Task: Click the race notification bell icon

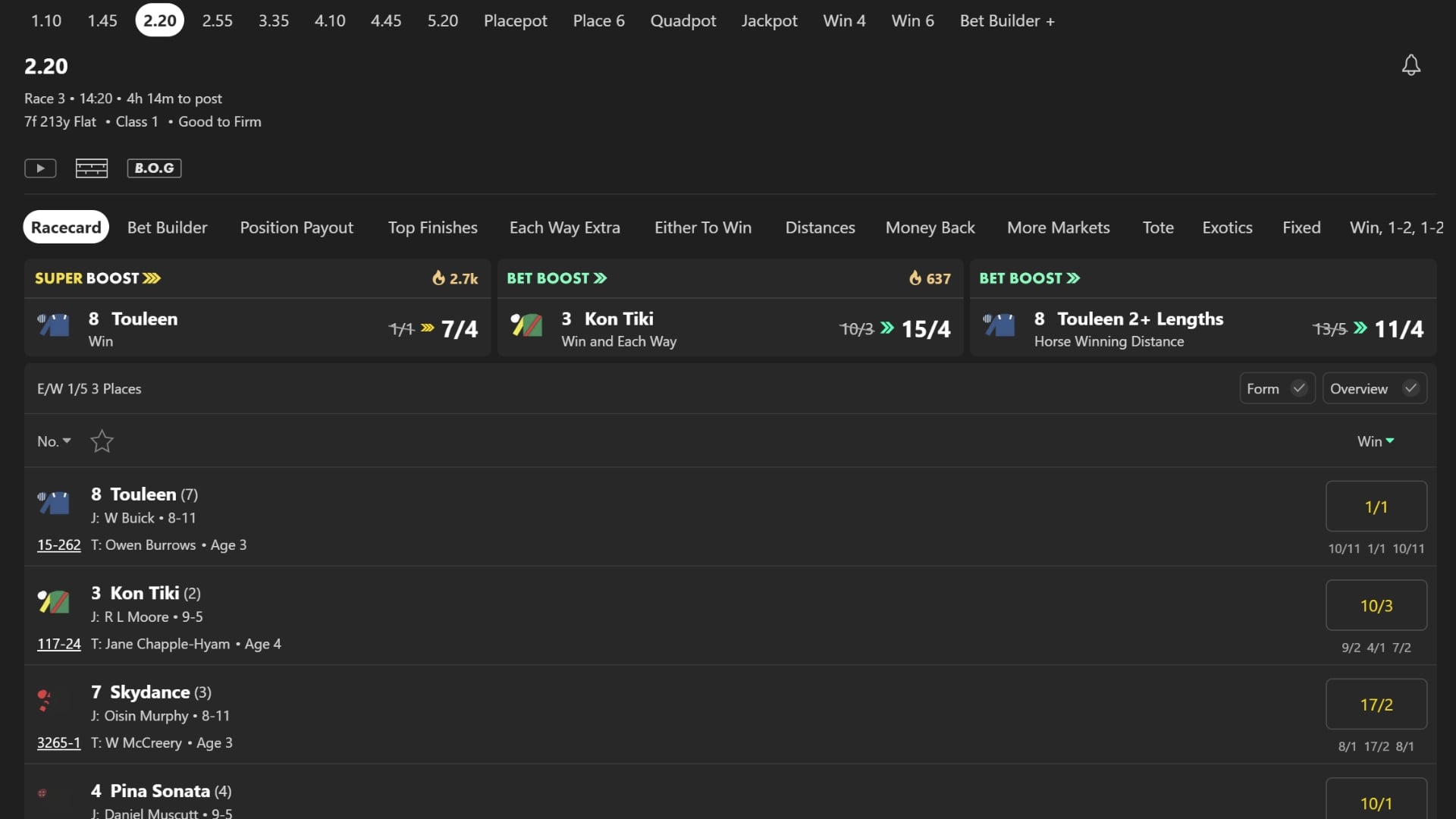Action: (x=1410, y=65)
